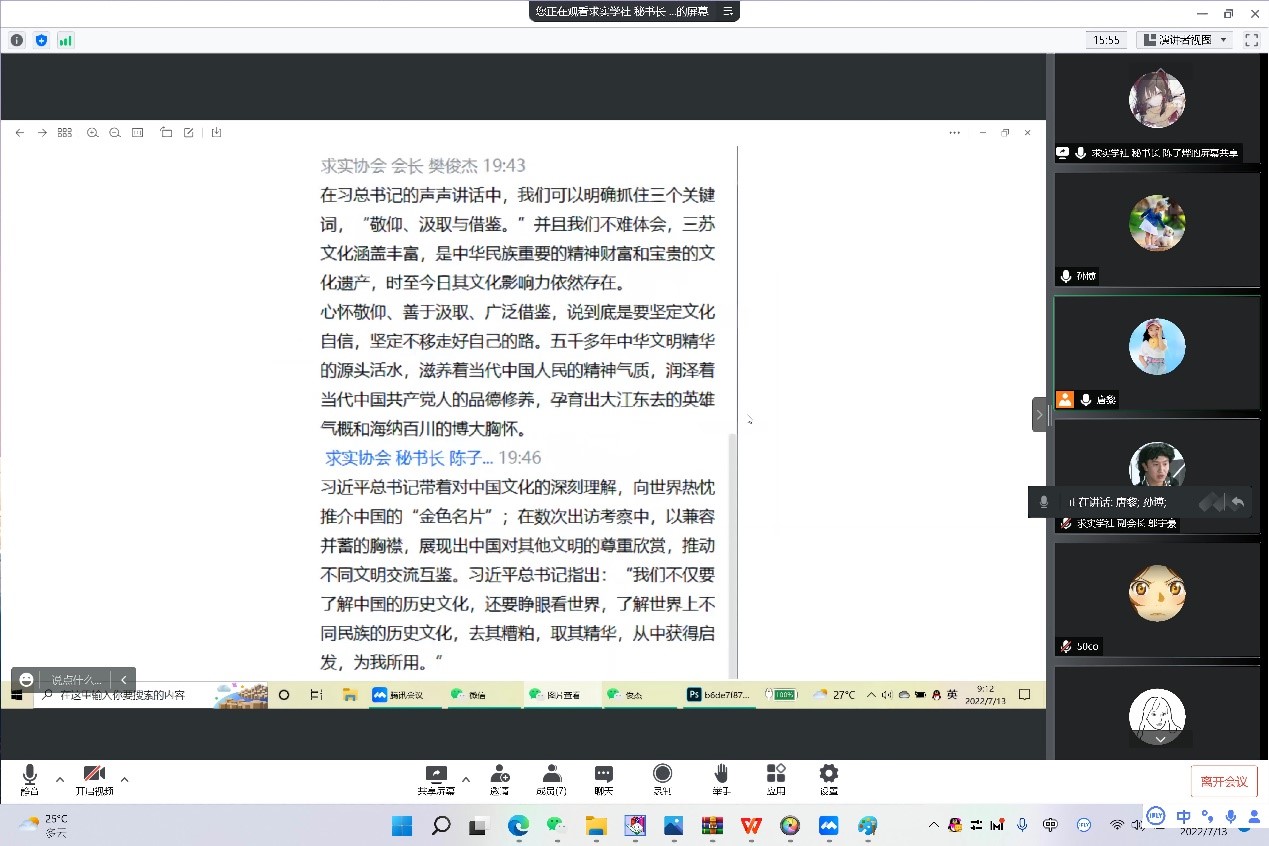Start recording the meeting
Image resolution: width=1269 pixels, height=846 pixels.
coord(662,777)
